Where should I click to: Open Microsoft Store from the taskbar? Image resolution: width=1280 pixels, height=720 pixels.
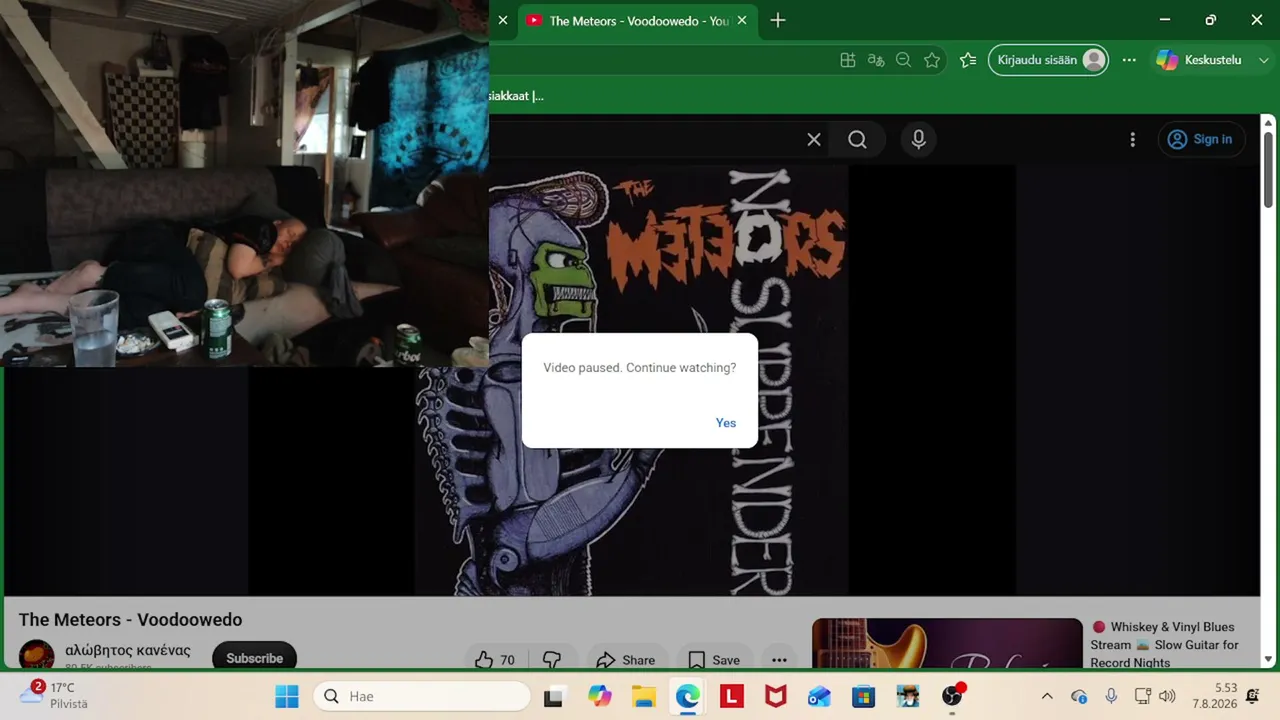tap(864, 696)
